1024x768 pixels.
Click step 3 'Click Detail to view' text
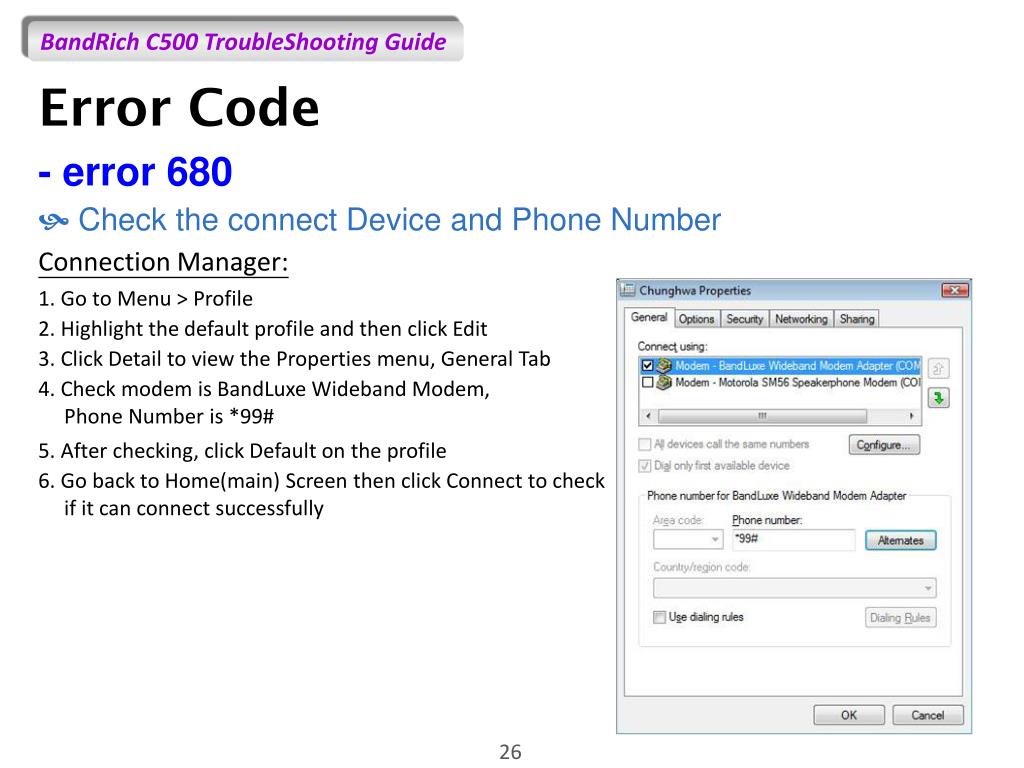(x=294, y=359)
